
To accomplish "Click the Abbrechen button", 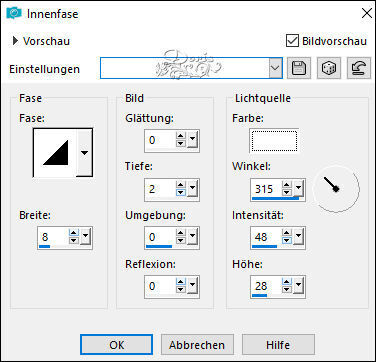I will (197, 345).
